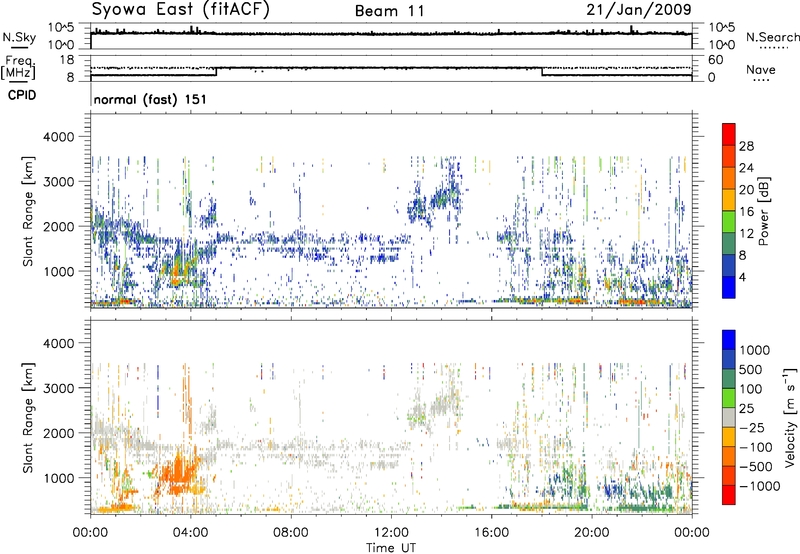Select the '18' frequency axis tick
Screen dimensions: 800x554
point(67,60)
